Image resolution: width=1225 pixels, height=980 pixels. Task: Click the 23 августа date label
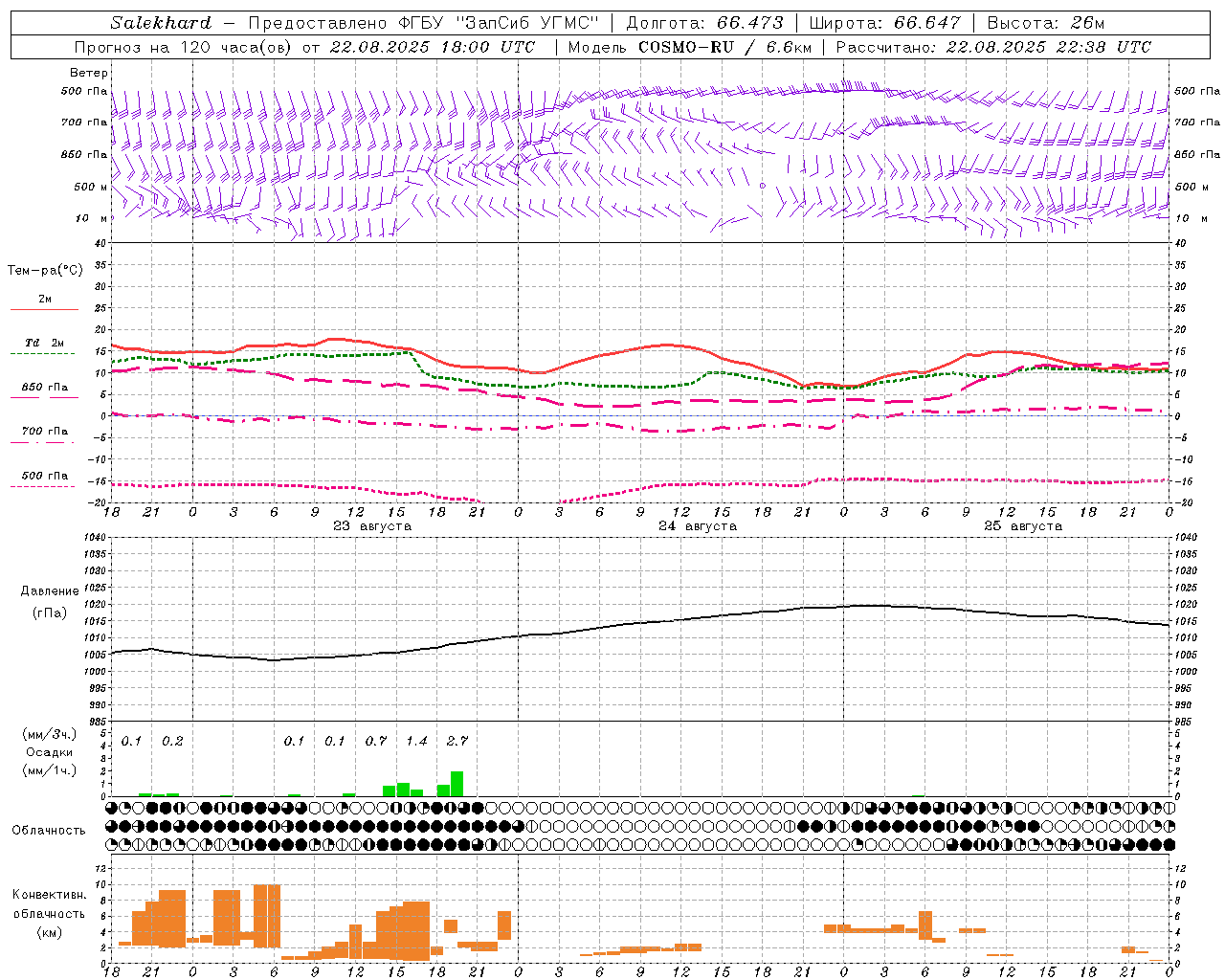click(x=372, y=526)
